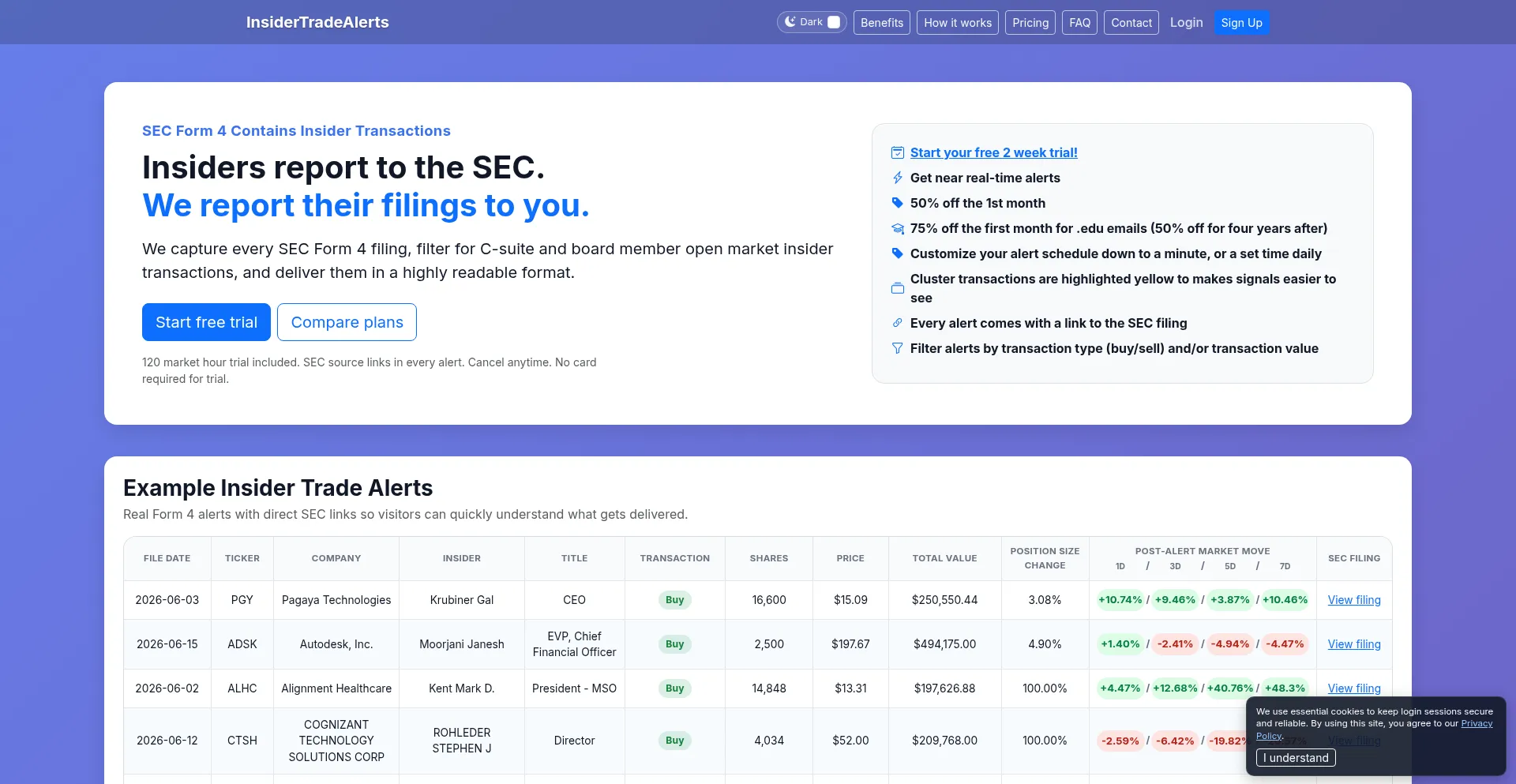Viewport: 1516px width, 784px height.
Task: Click the Sign Up button
Action: pyautogui.click(x=1241, y=23)
